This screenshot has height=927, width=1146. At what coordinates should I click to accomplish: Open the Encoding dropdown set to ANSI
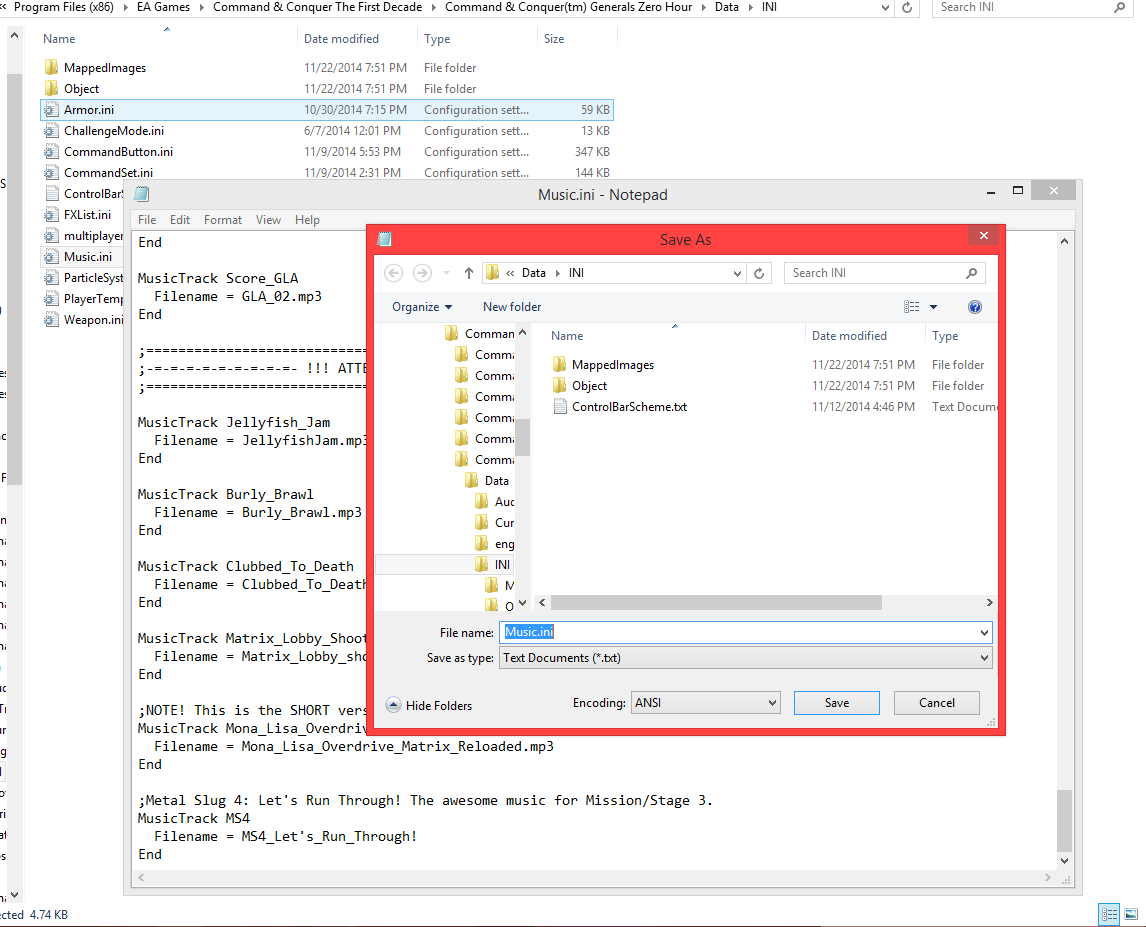(x=705, y=703)
